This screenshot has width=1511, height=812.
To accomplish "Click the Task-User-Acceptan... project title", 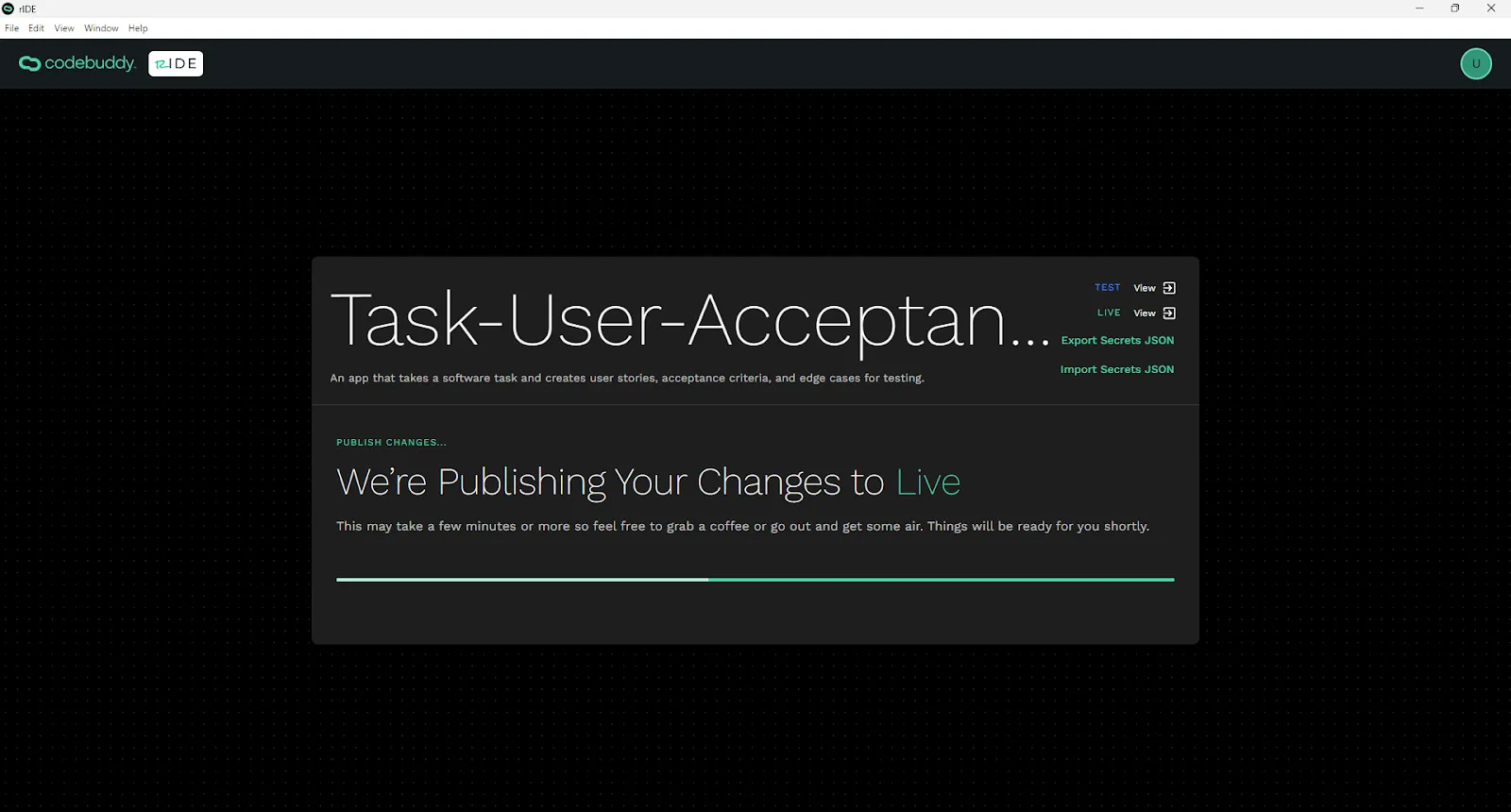I will click(689, 321).
